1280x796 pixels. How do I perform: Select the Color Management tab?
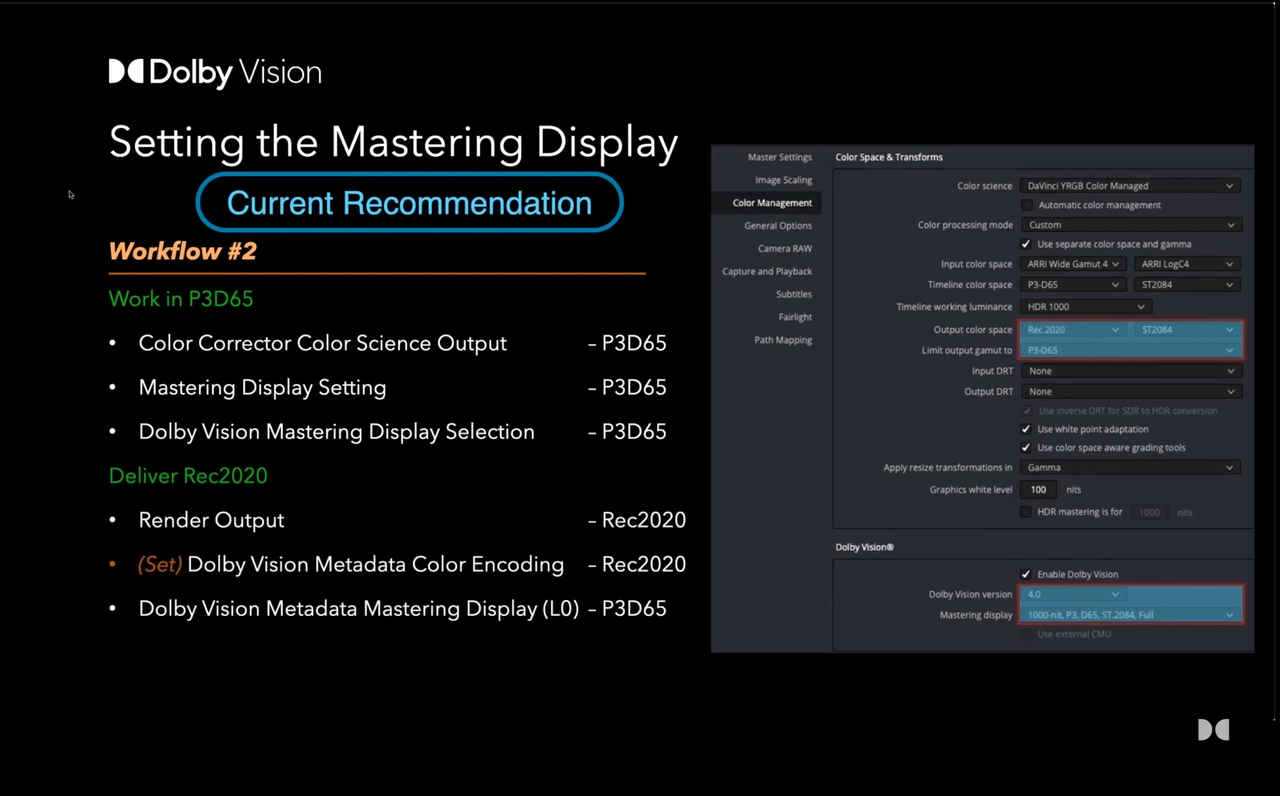click(x=772, y=203)
